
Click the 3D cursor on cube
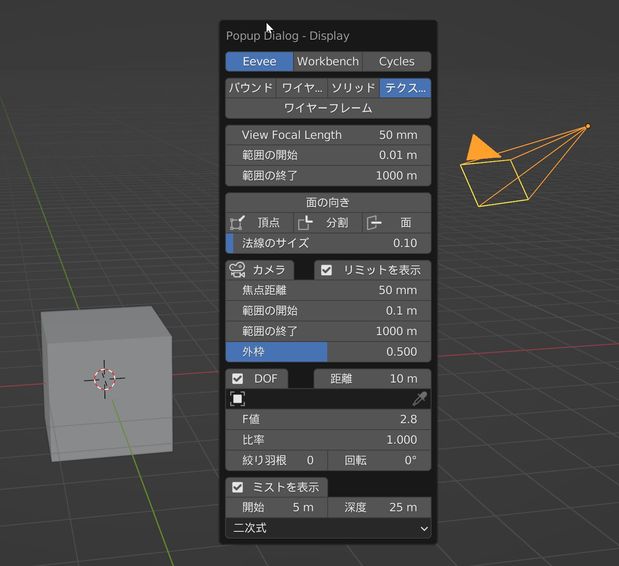[105, 379]
